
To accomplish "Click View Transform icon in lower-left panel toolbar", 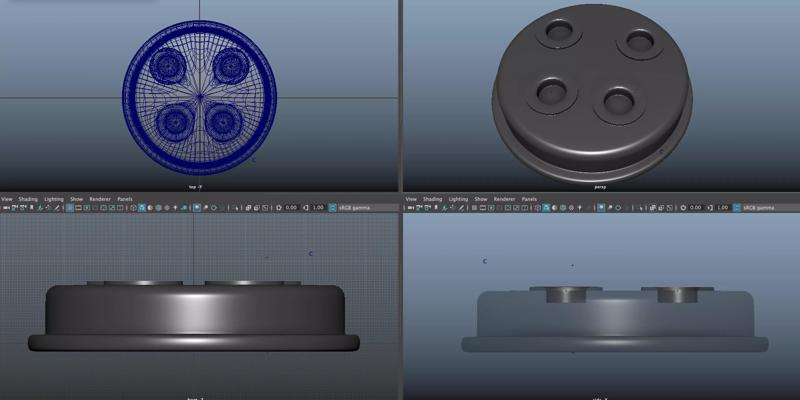I will pos(333,208).
